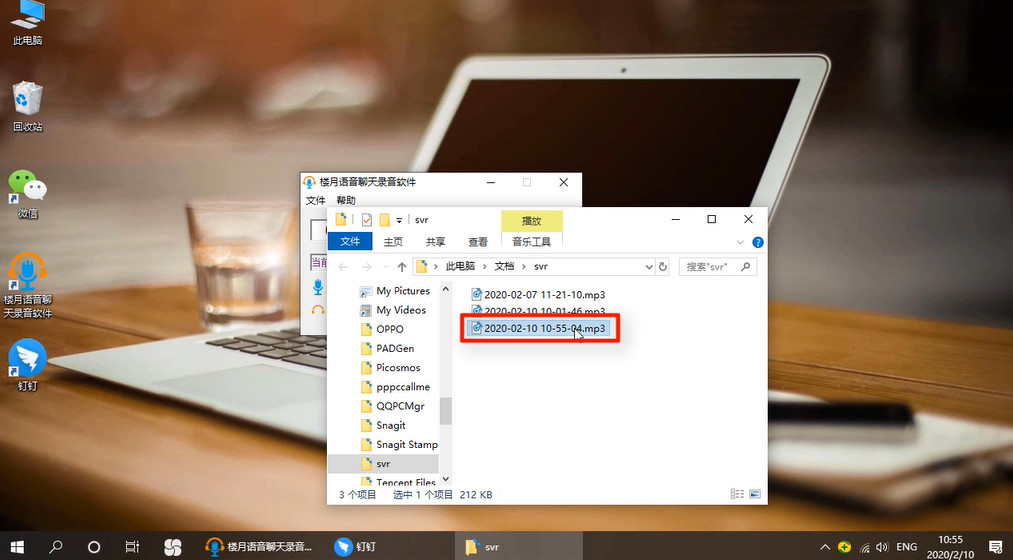Switch to 钉钉 taskbar button

[x=355, y=547]
